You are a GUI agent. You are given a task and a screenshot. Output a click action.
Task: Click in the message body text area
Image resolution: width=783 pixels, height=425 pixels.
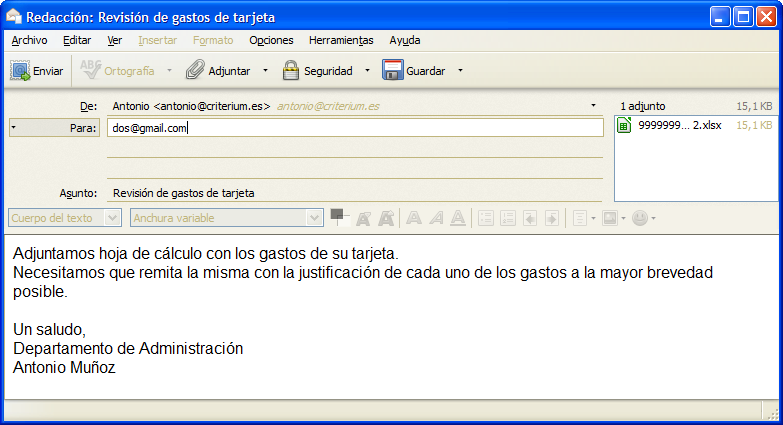tap(392, 317)
